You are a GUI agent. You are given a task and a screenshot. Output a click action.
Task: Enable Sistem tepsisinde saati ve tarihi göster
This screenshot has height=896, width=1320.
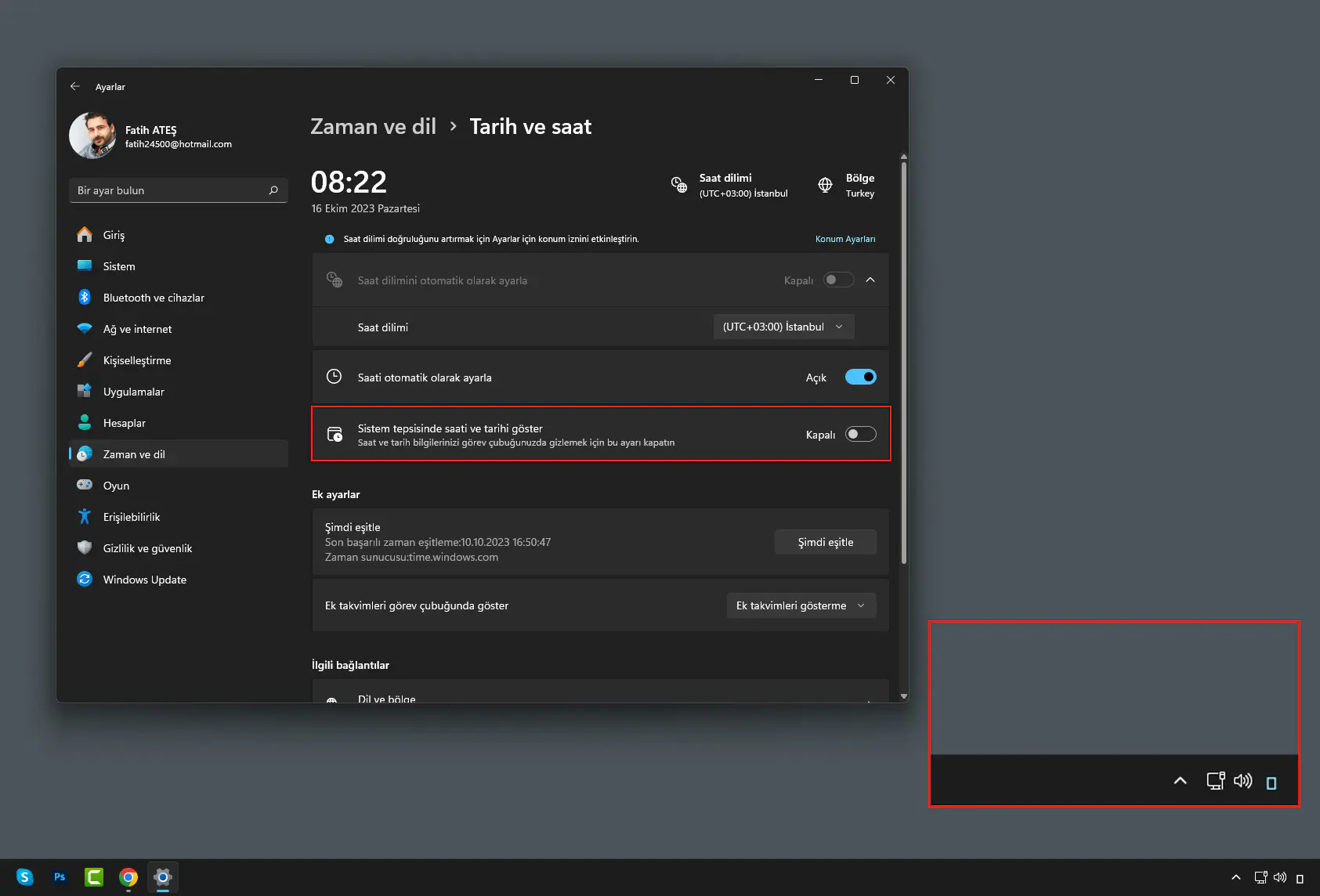pos(859,434)
